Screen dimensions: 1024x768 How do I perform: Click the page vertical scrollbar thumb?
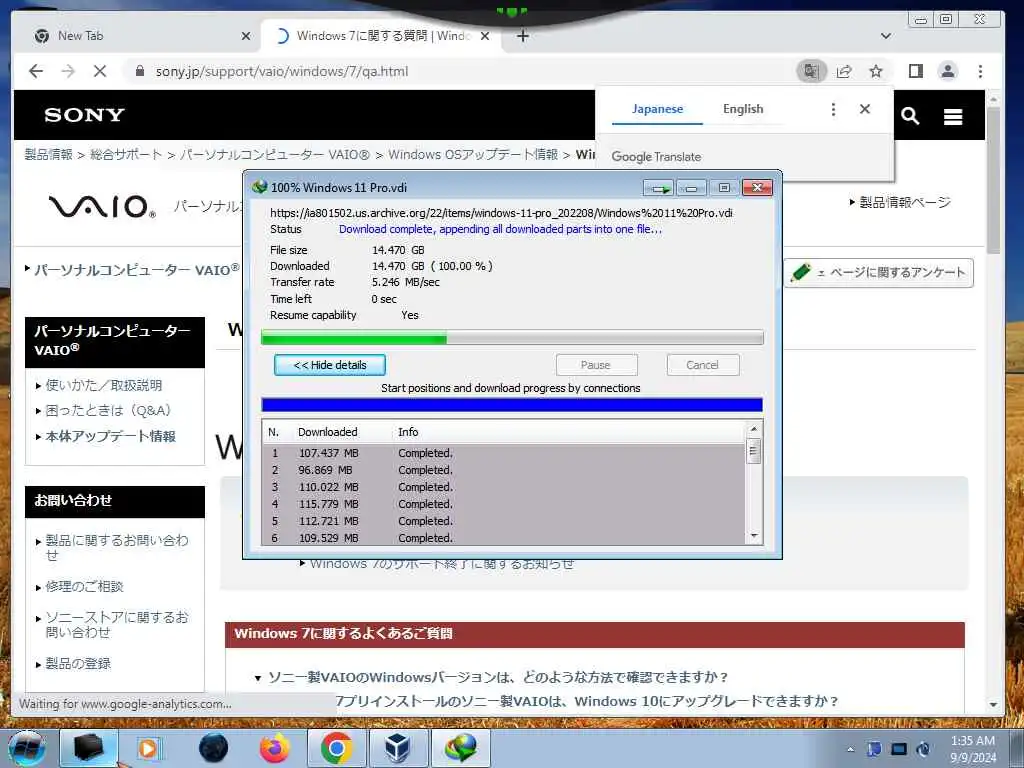tap(993, 181)
